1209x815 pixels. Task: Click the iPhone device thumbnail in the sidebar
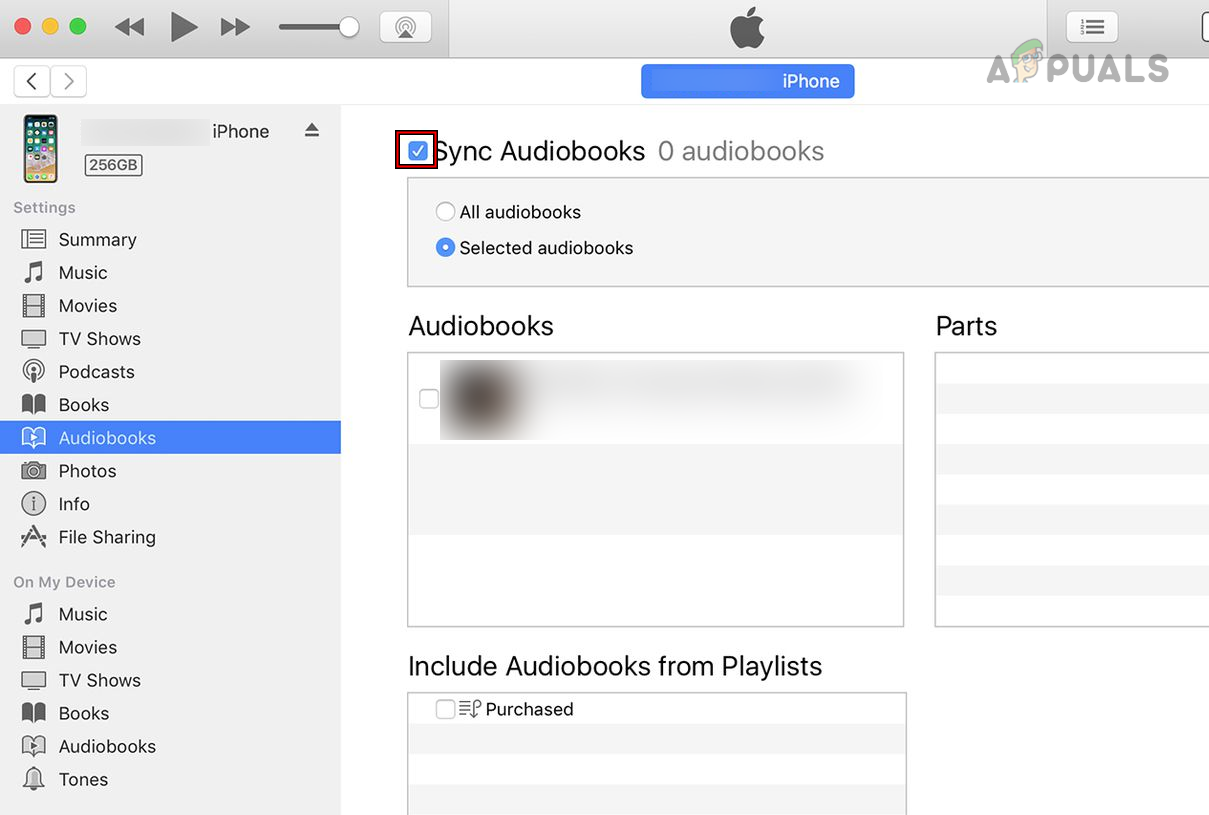40,148
